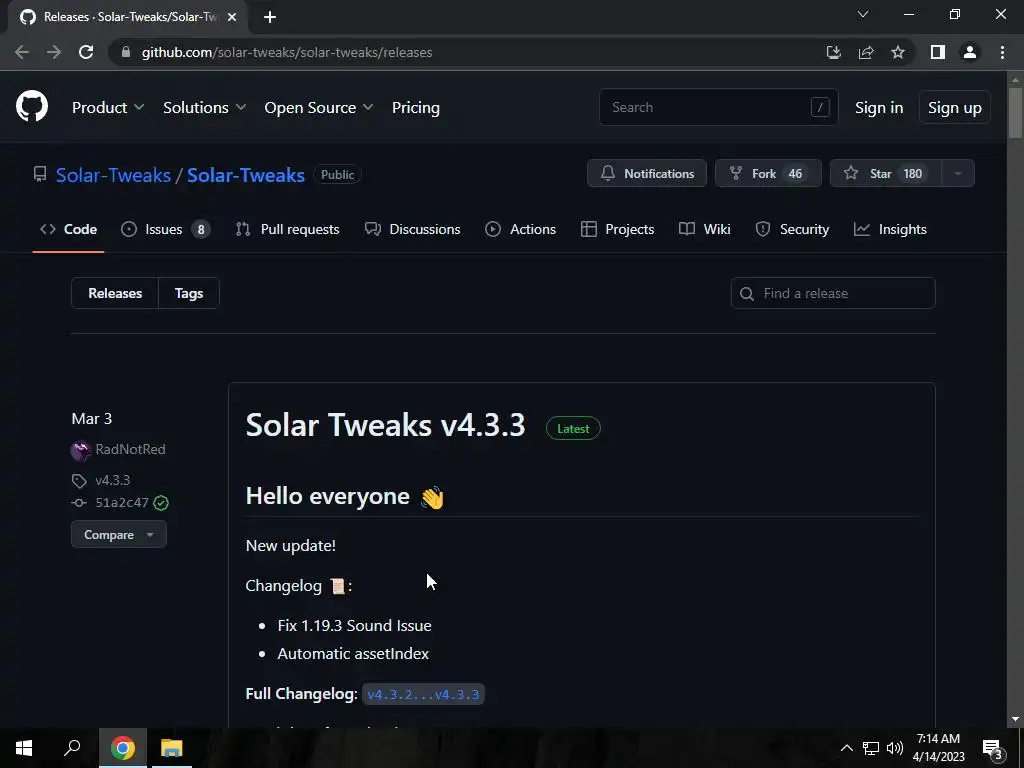Close the Releases browser tab

(232, 17)
